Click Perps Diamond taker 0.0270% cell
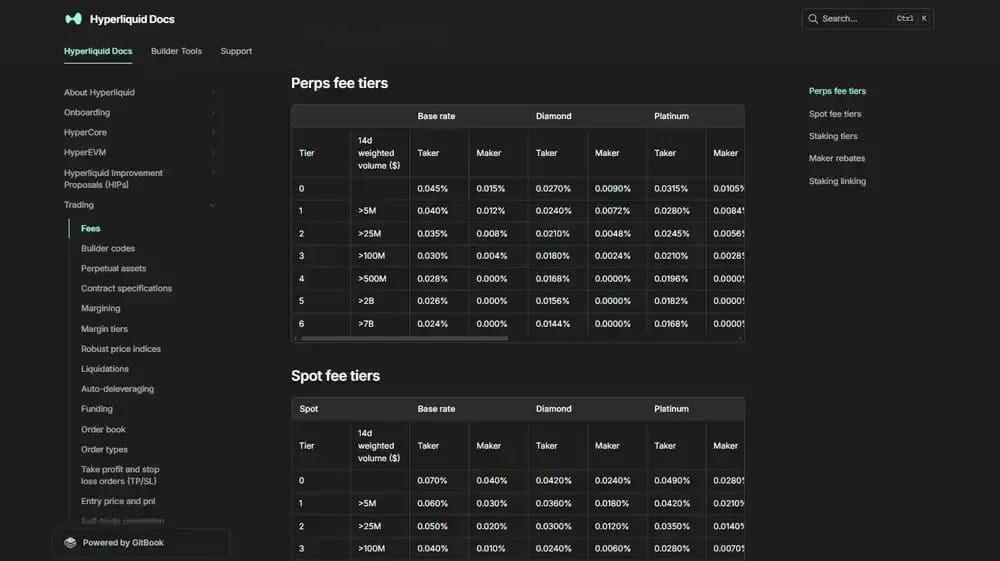The height and width of the screenshot is (561, 1000). (553, 189)
